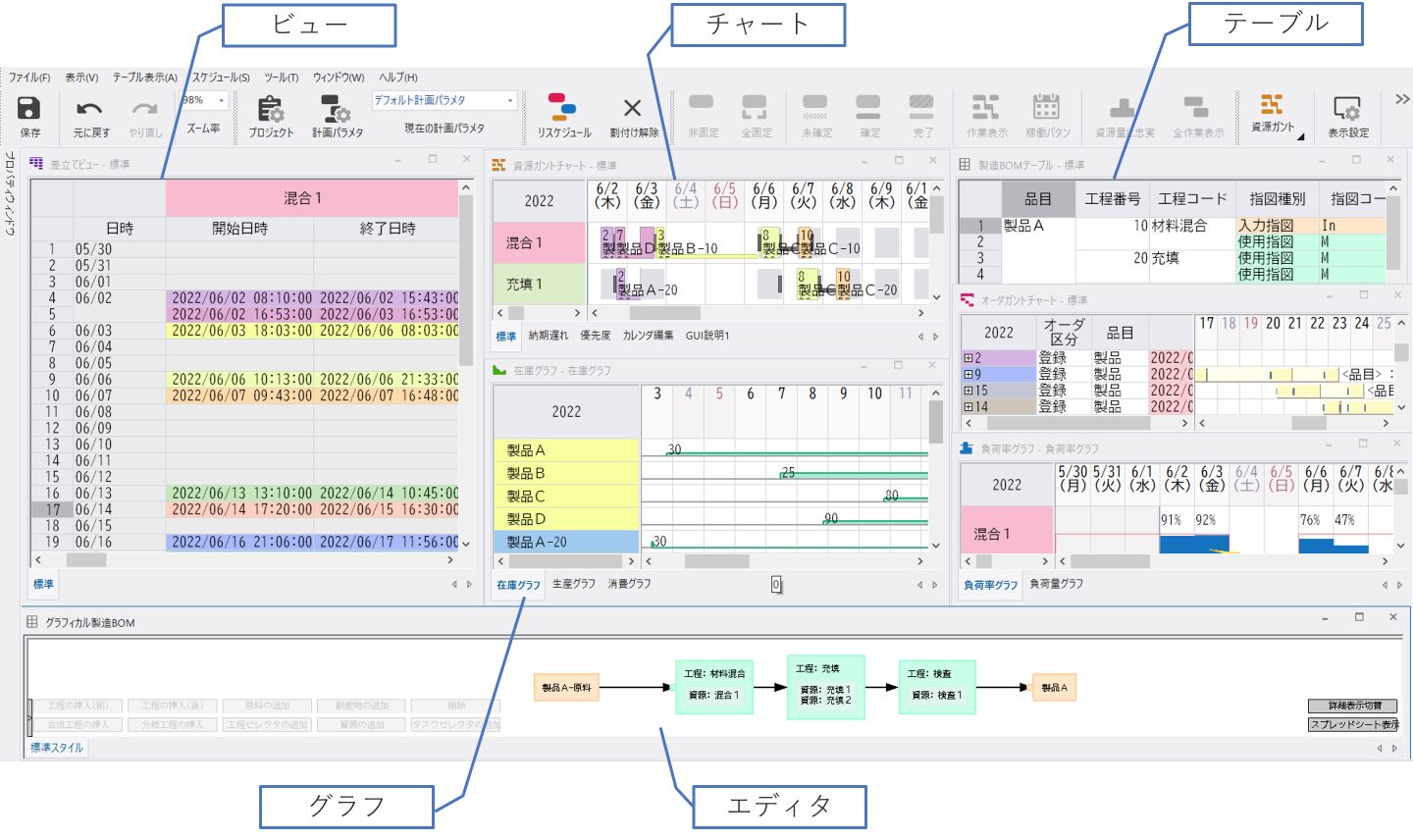Screen dimensions: 1413x840
Task: Click the 割付け解除 X icon
Action: tap(633, 108)
